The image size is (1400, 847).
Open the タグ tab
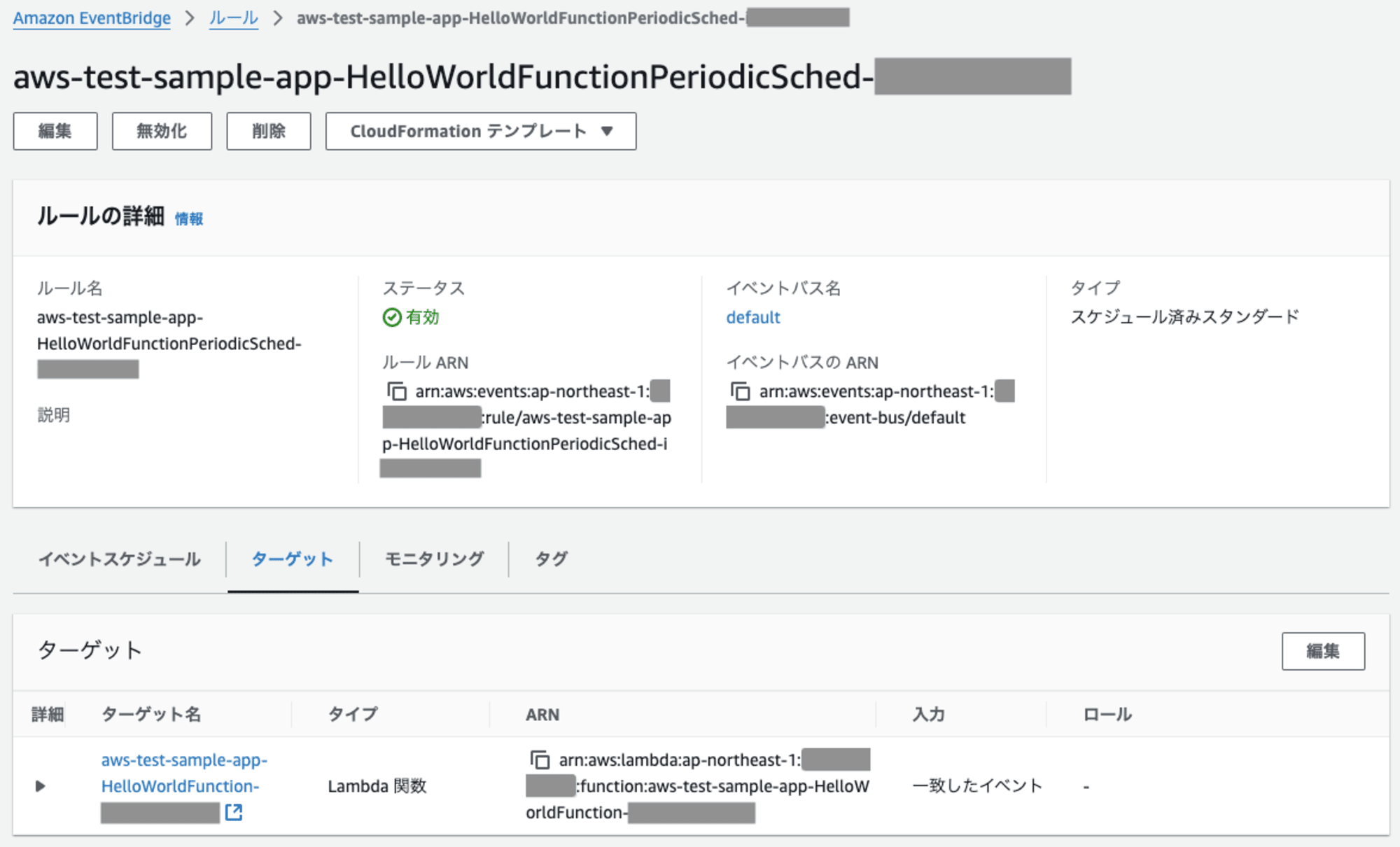coord(552,559)
